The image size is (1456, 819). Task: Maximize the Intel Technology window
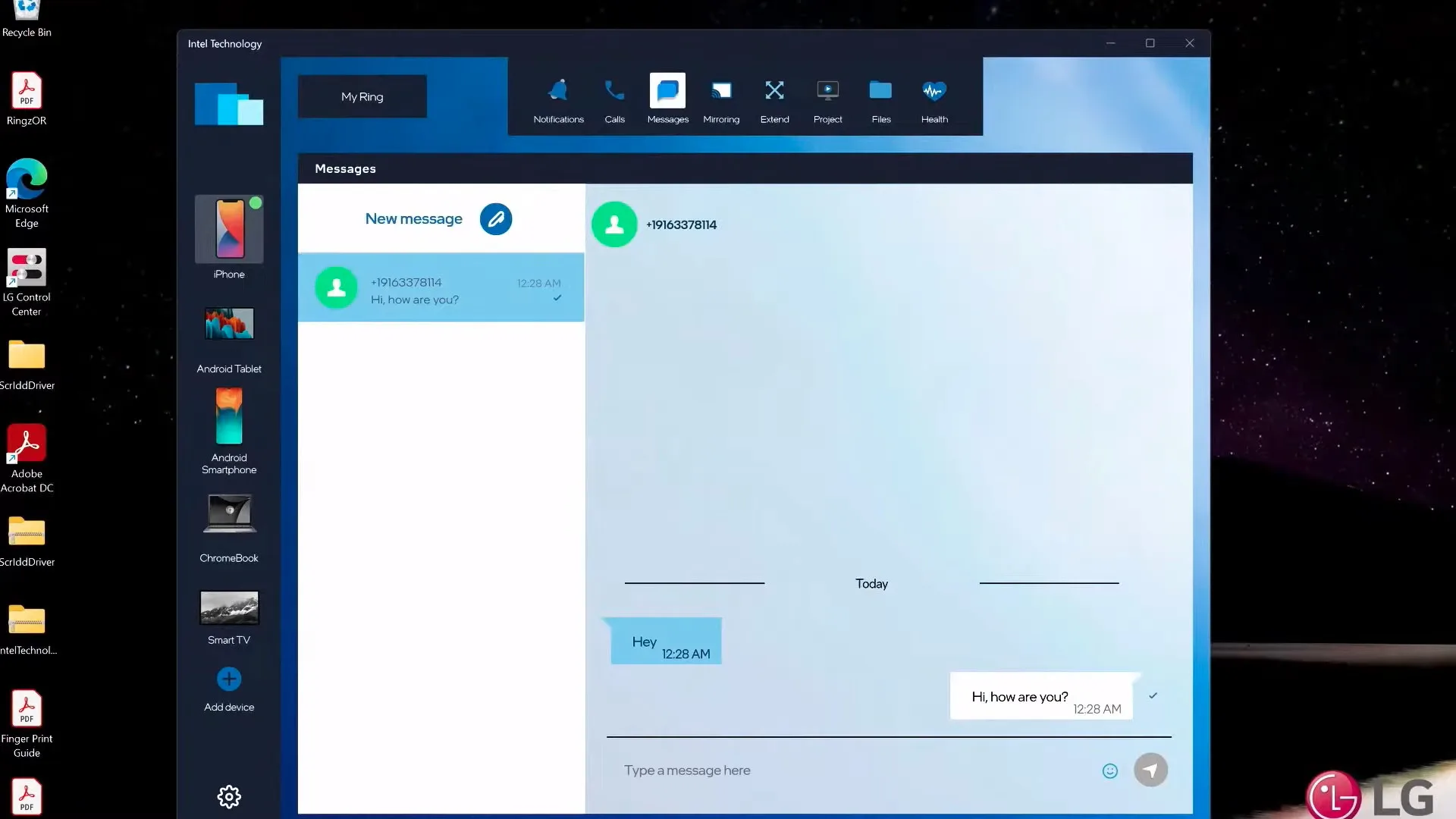[1150, 43]
